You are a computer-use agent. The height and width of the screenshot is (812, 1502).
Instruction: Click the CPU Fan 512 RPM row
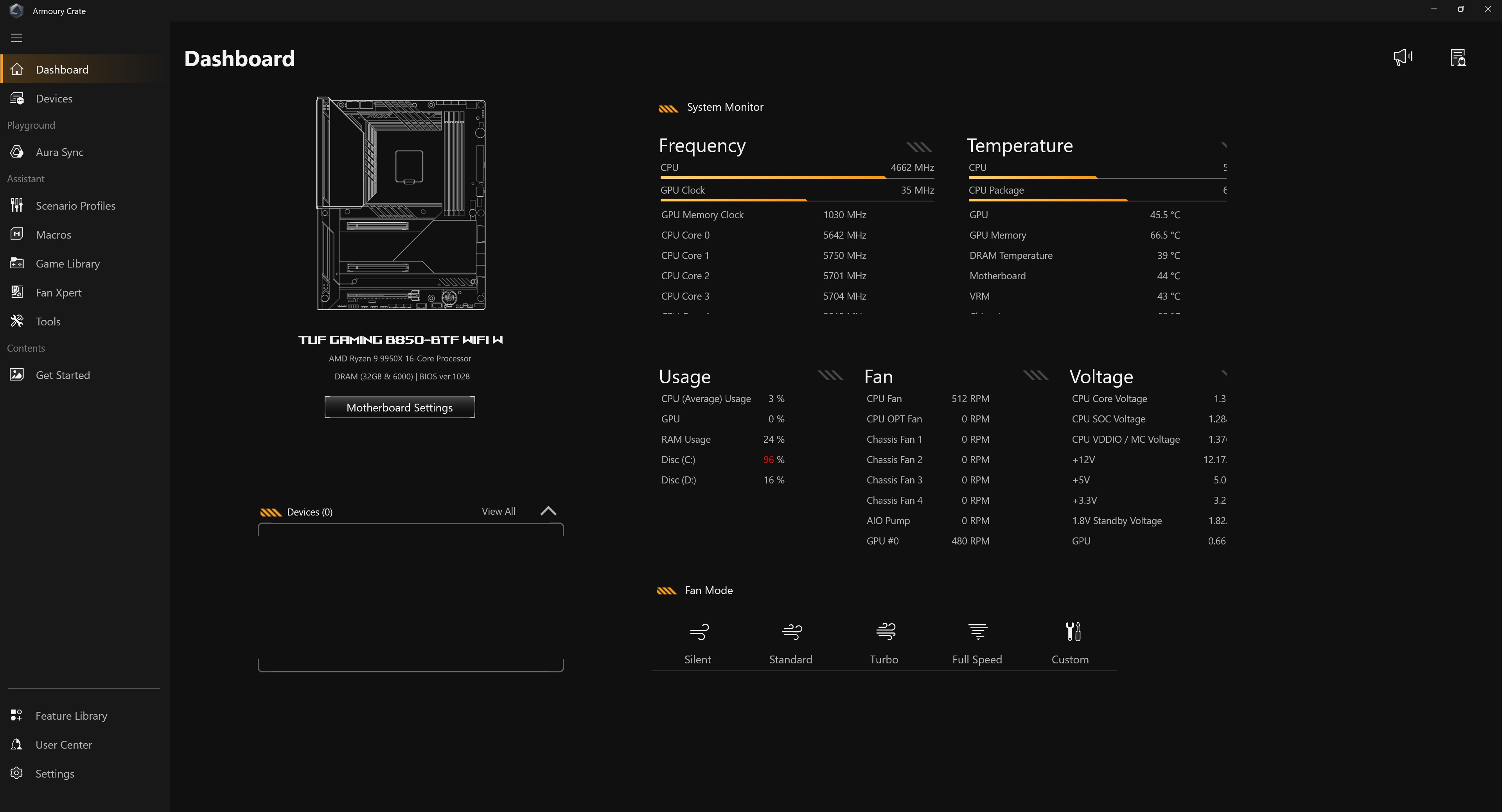point(928,398)
